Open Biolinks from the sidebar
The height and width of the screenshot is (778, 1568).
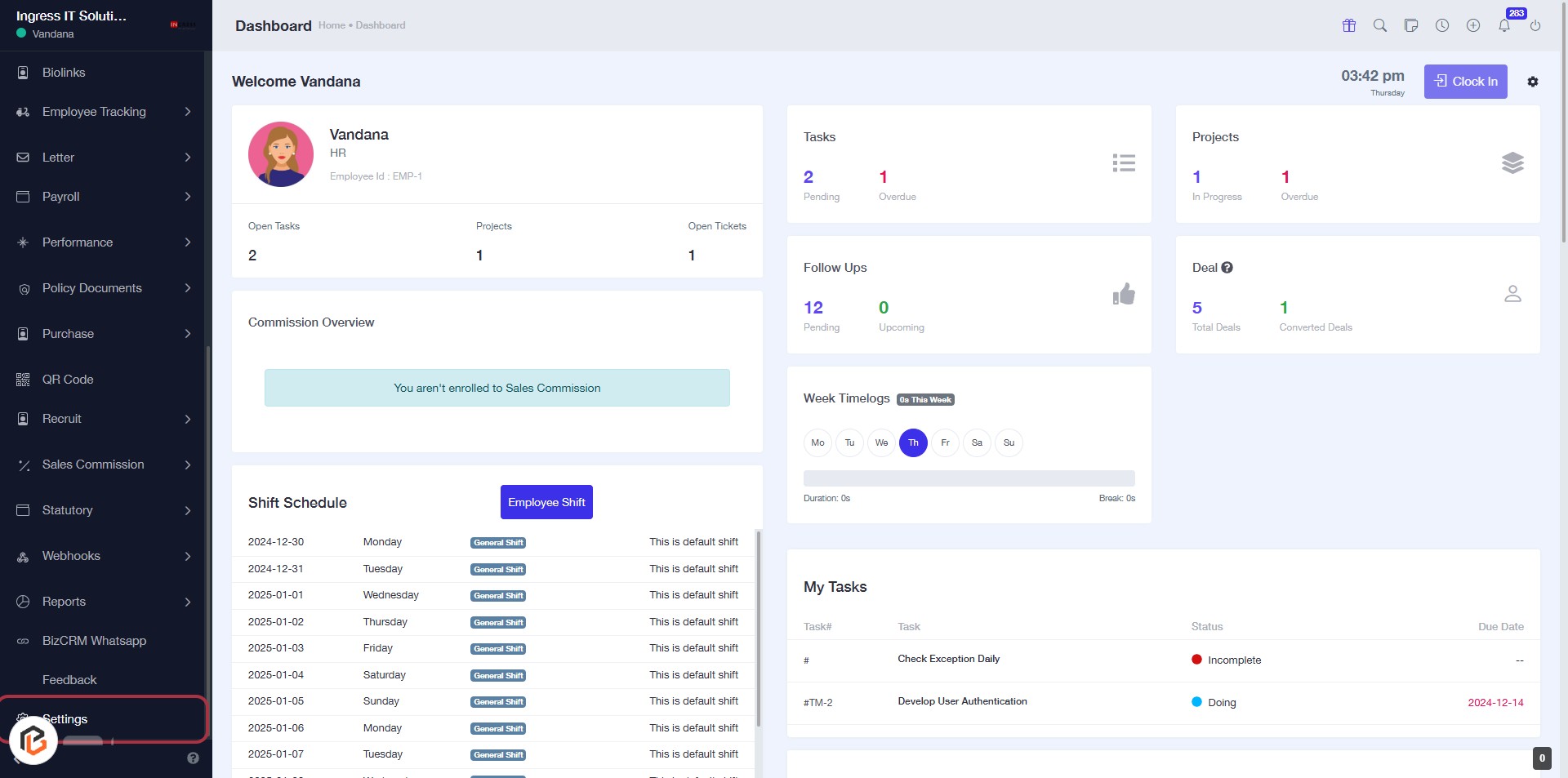[x=64, y=73]
